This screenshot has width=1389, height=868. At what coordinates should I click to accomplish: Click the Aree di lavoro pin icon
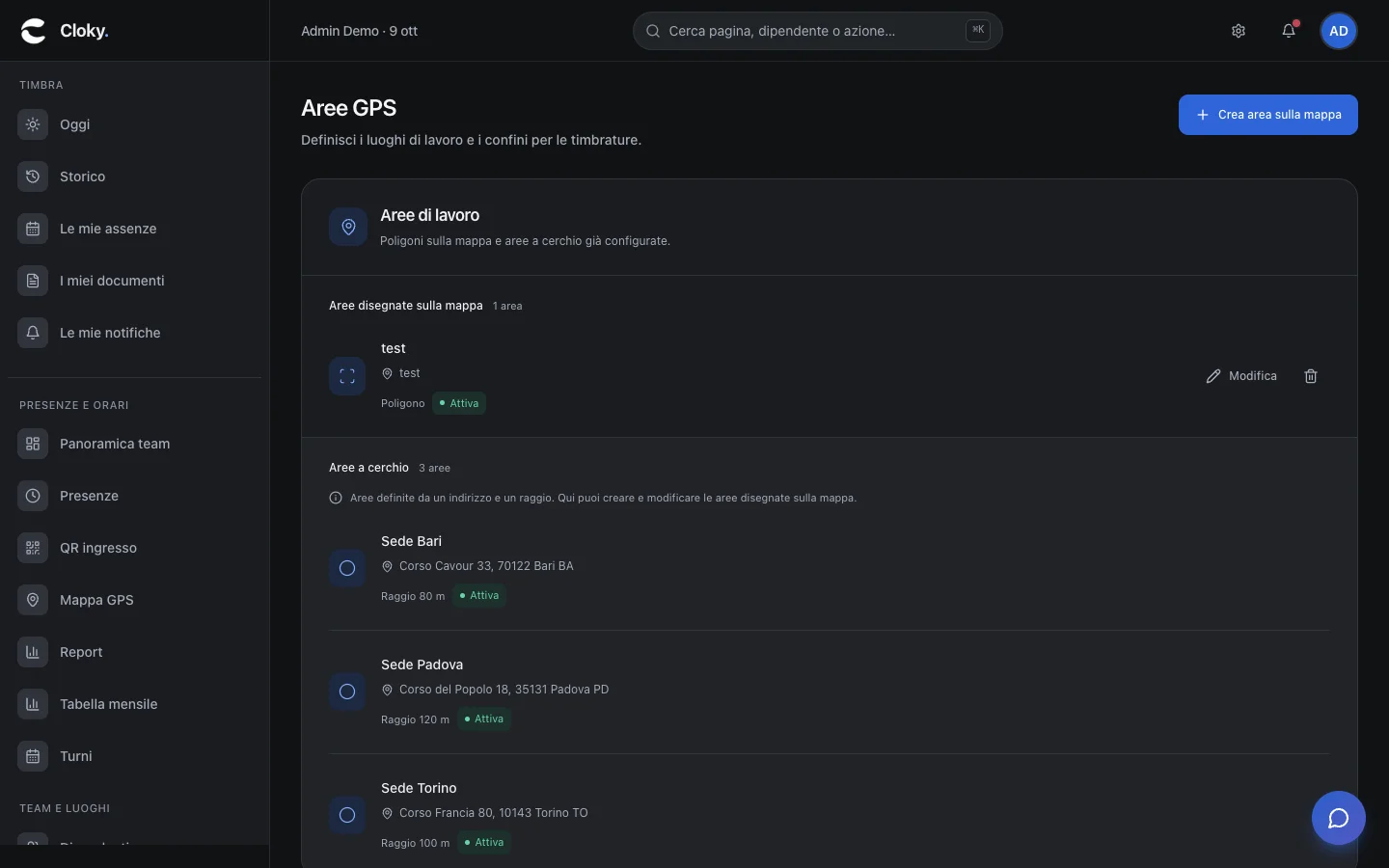[x=348, y=227]
